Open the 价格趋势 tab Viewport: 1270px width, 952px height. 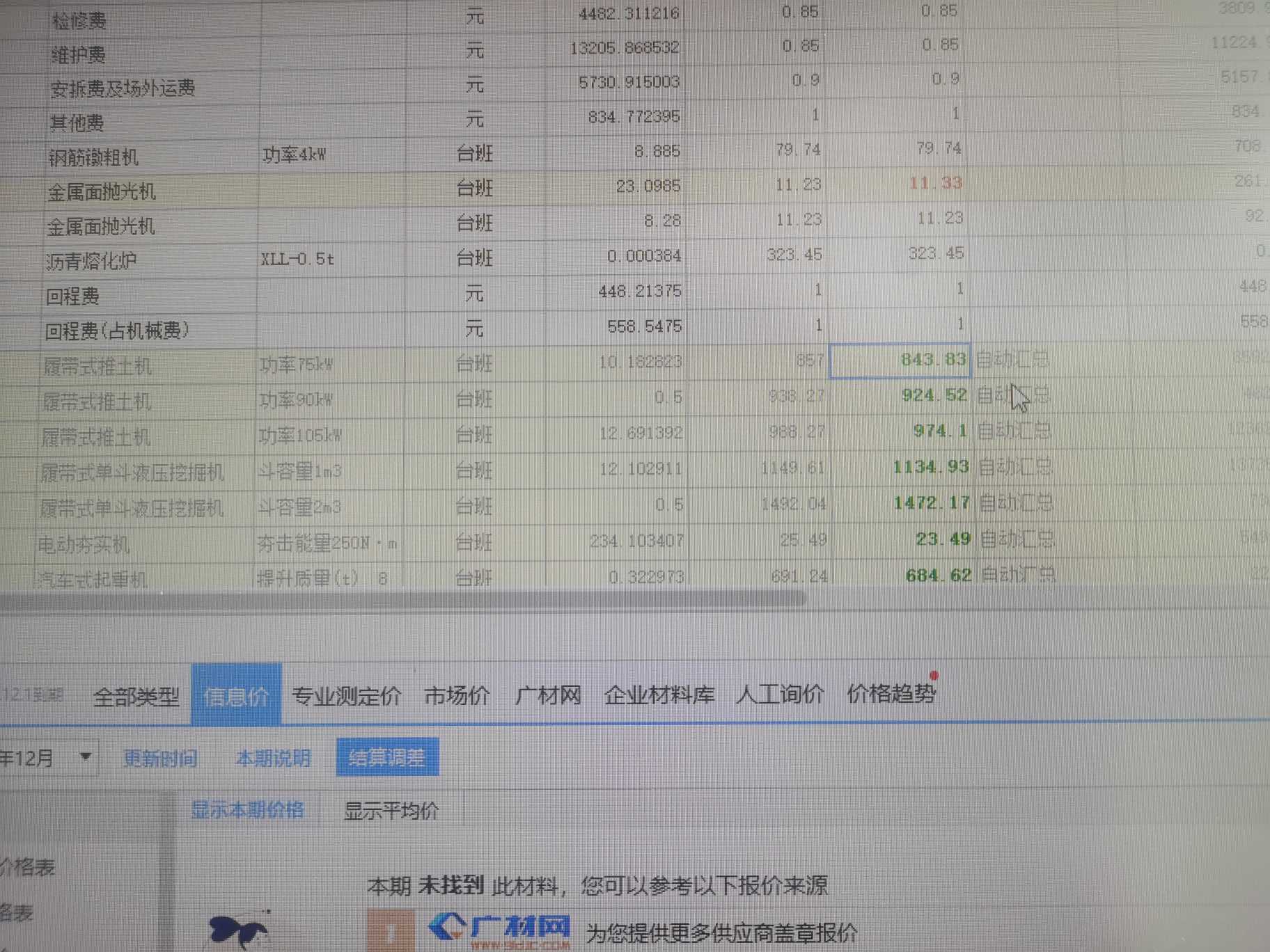pos(891,693)
